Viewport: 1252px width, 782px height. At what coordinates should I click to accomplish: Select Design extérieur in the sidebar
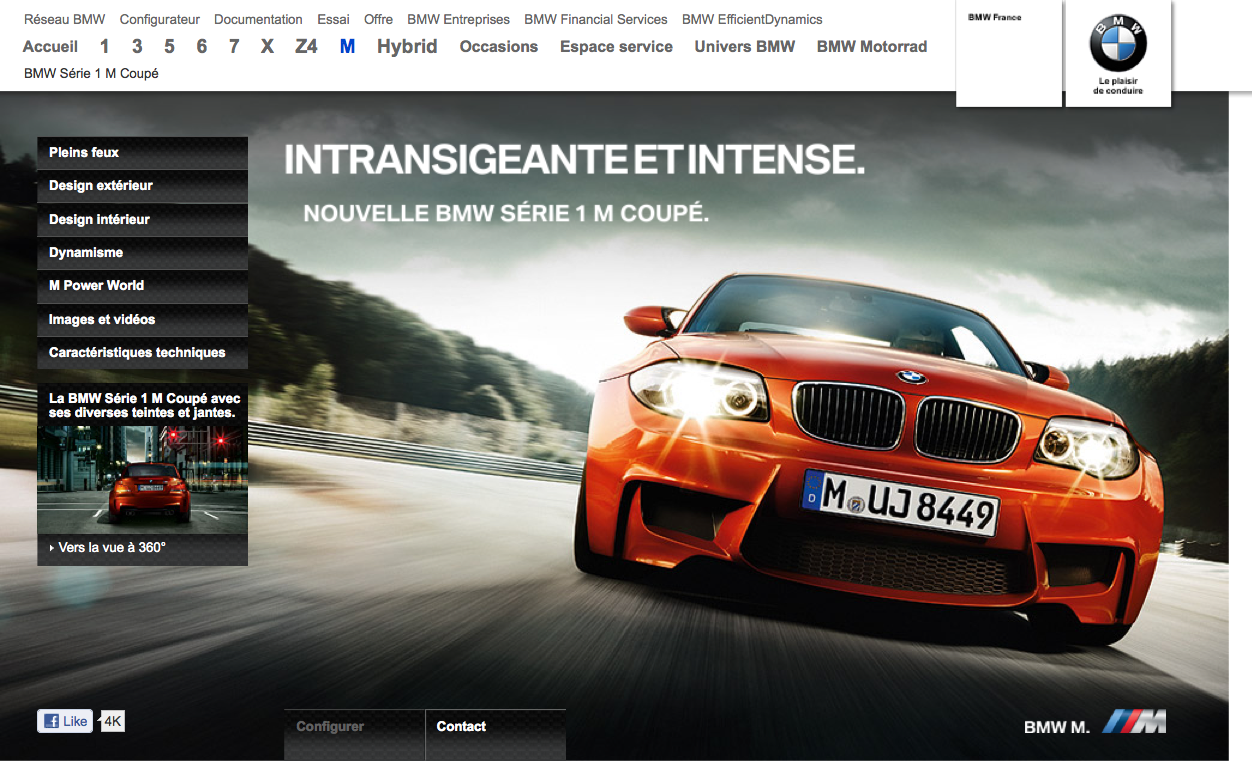tap(101, 186)
